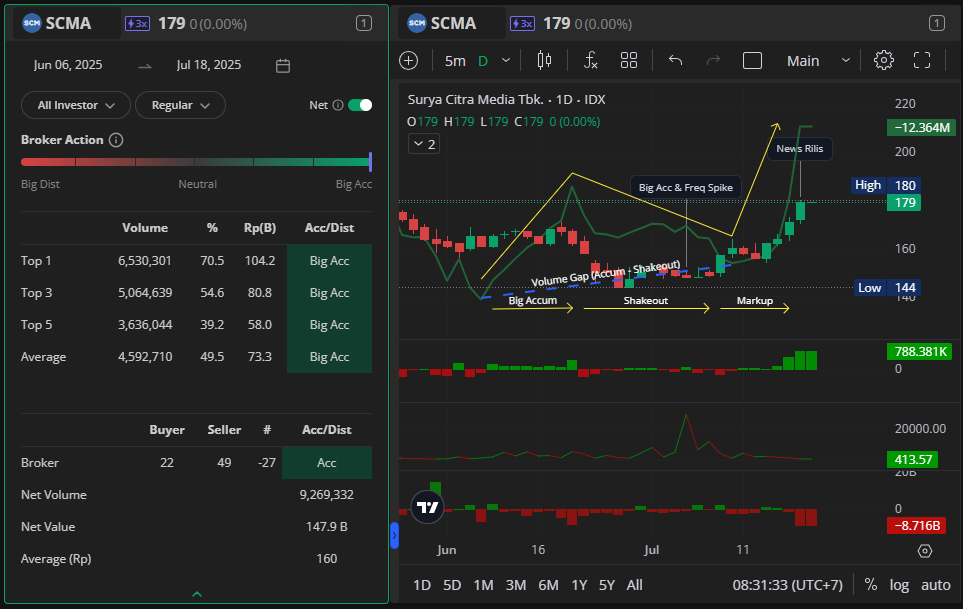Select the 5Y time range
The width and height of the screenshot is (963, 609).
[x=607, y=585]
